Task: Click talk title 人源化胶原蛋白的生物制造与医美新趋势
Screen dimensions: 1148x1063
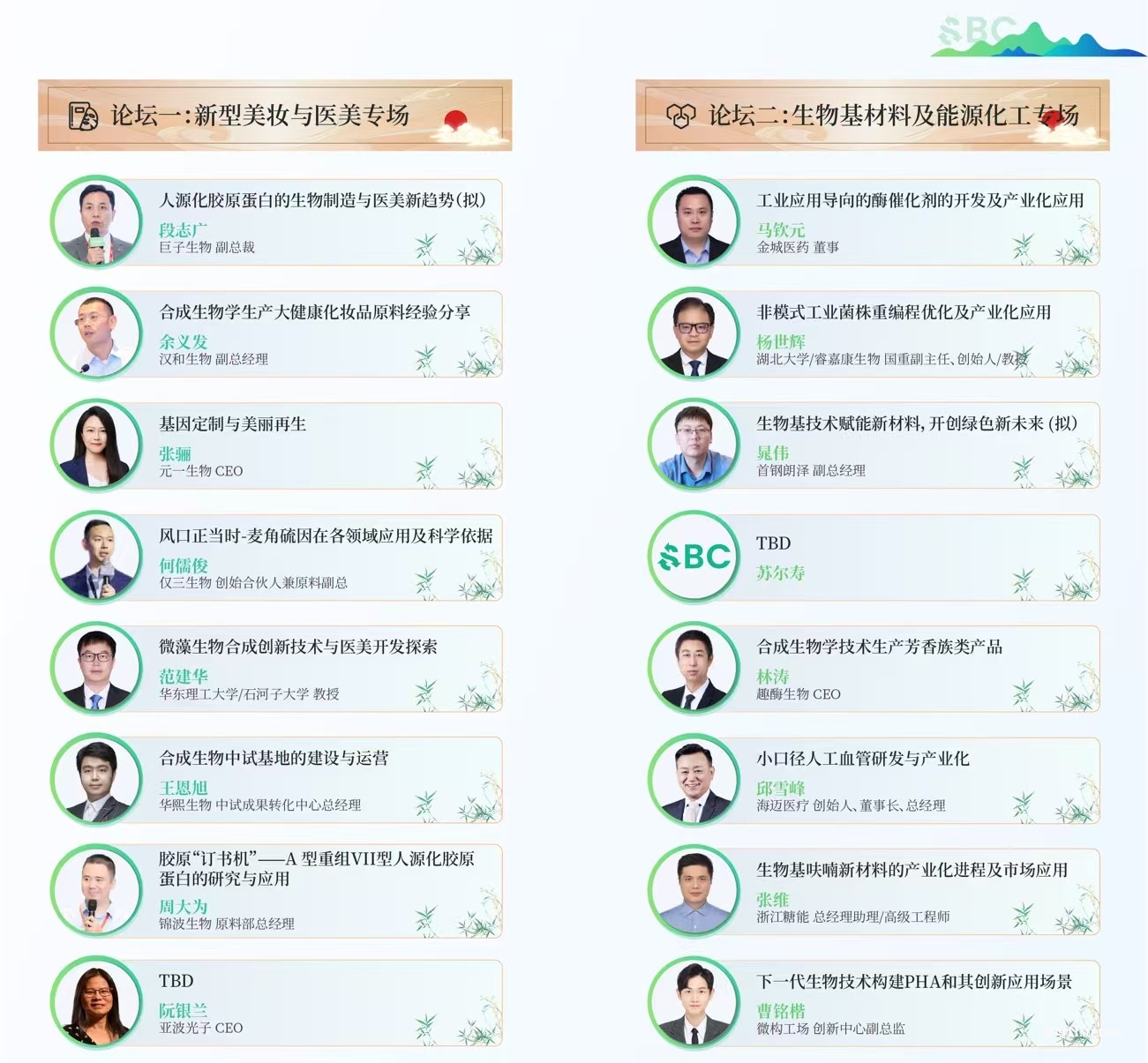Action: [322, 200]
